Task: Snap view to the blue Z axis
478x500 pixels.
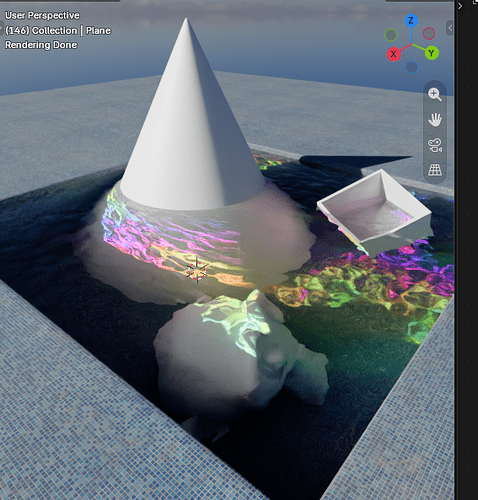Action: point(411,21)
